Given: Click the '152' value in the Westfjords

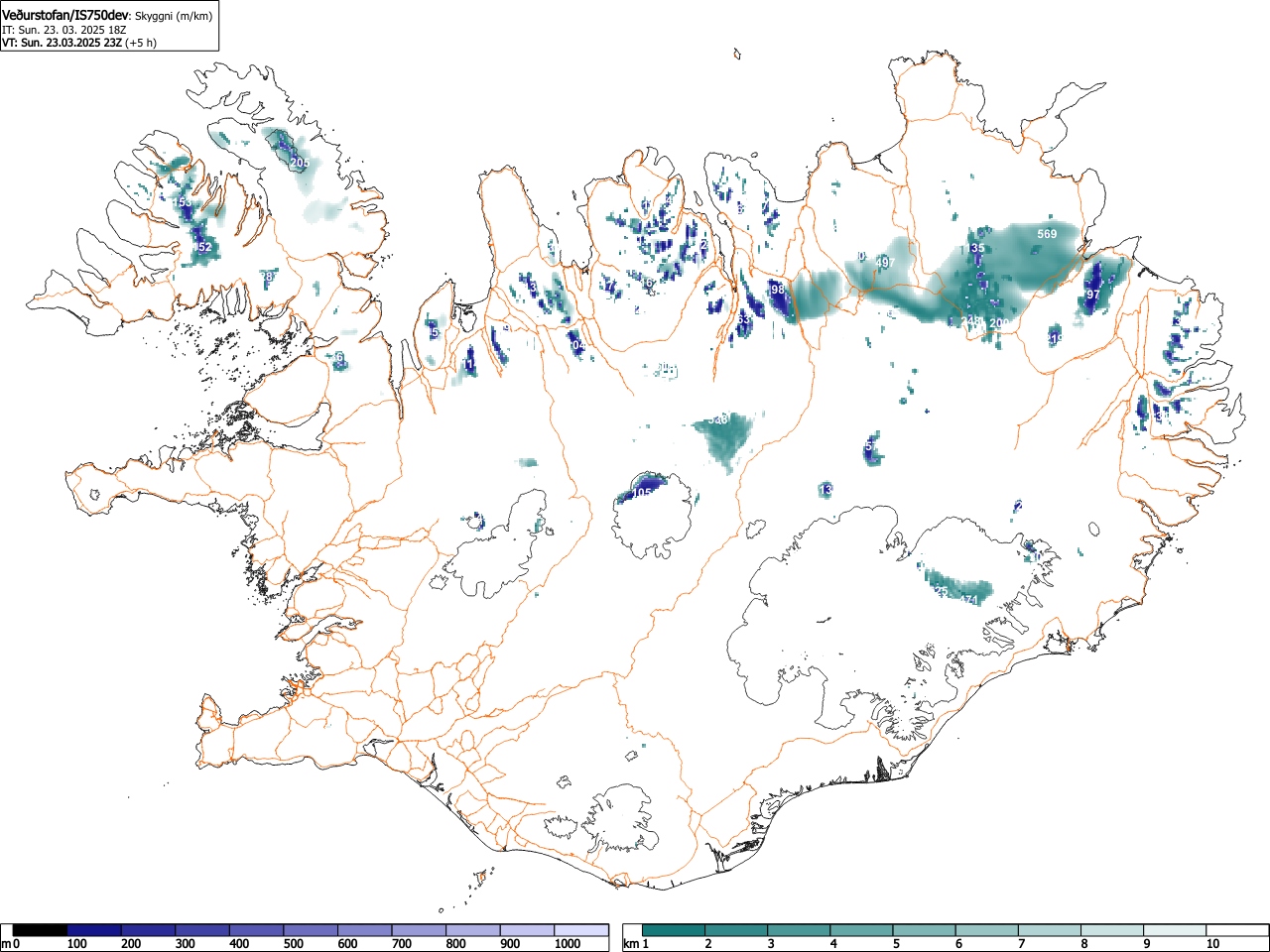Looking at the screenshot, I should [x=202, y=247].
